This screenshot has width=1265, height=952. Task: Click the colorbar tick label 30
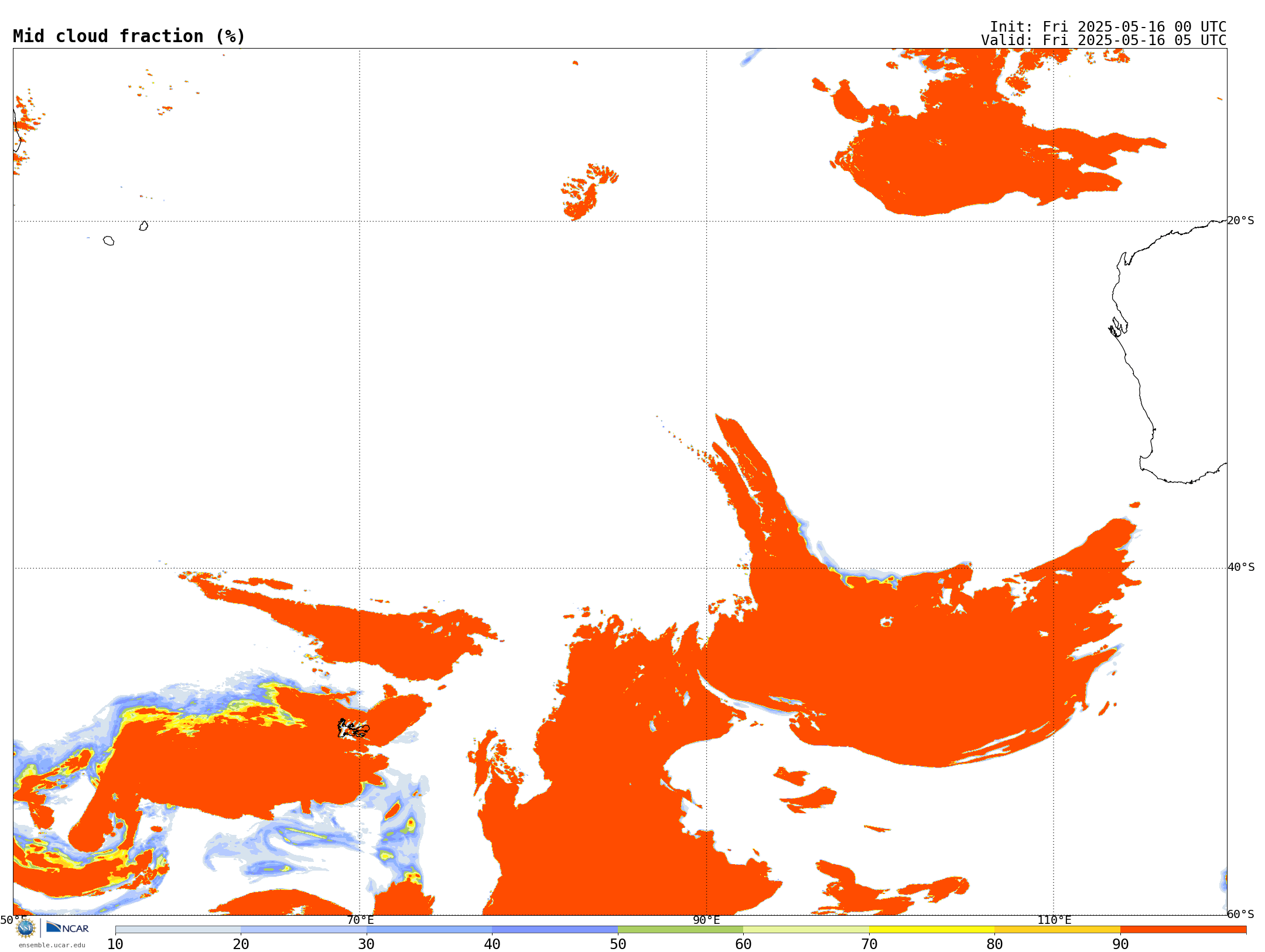click(x=367, y=944)
